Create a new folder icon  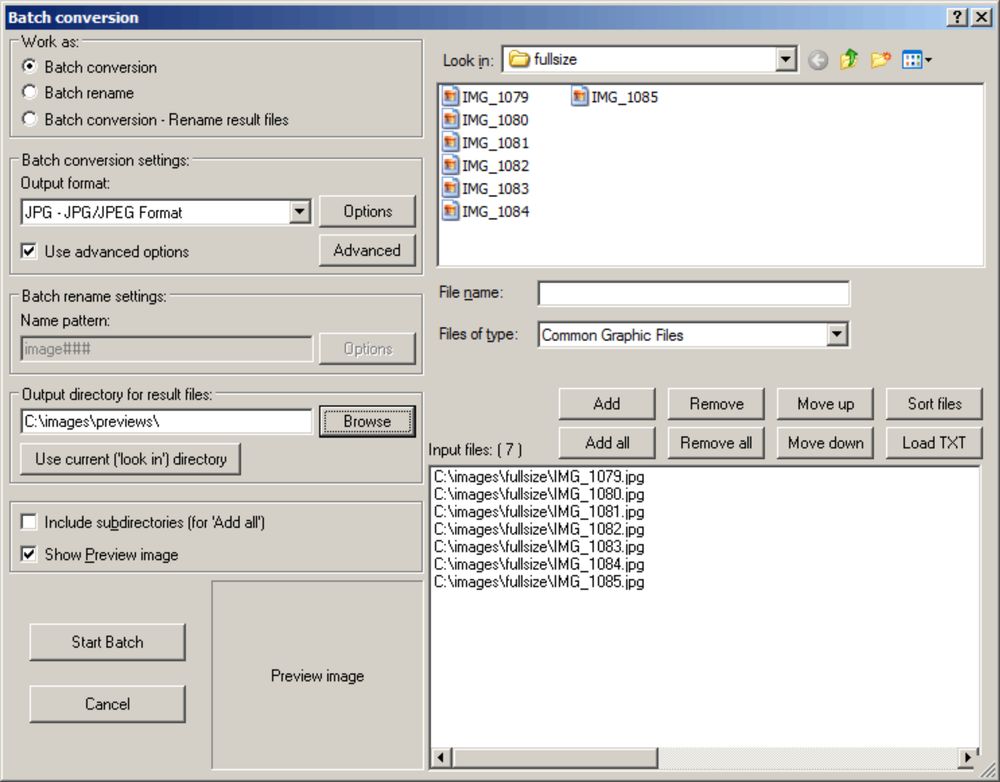(x=880, y=60)
